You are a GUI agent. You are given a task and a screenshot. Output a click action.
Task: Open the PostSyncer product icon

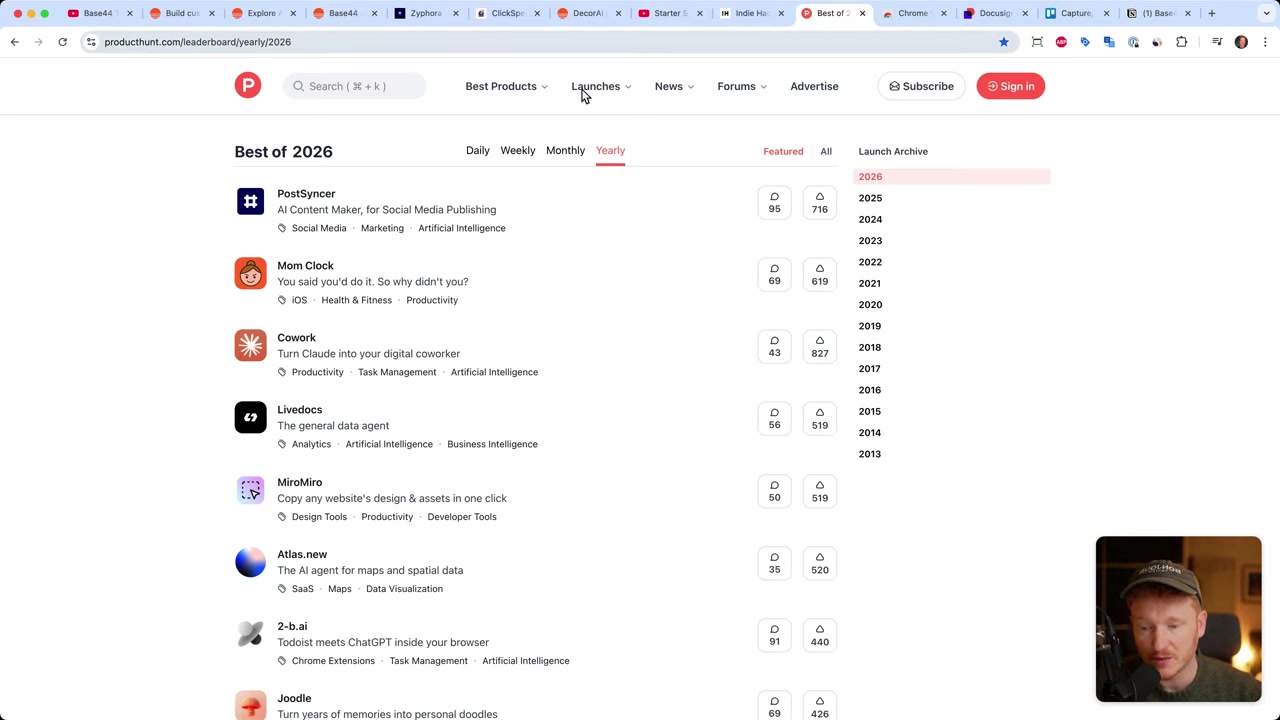(250, 201)
